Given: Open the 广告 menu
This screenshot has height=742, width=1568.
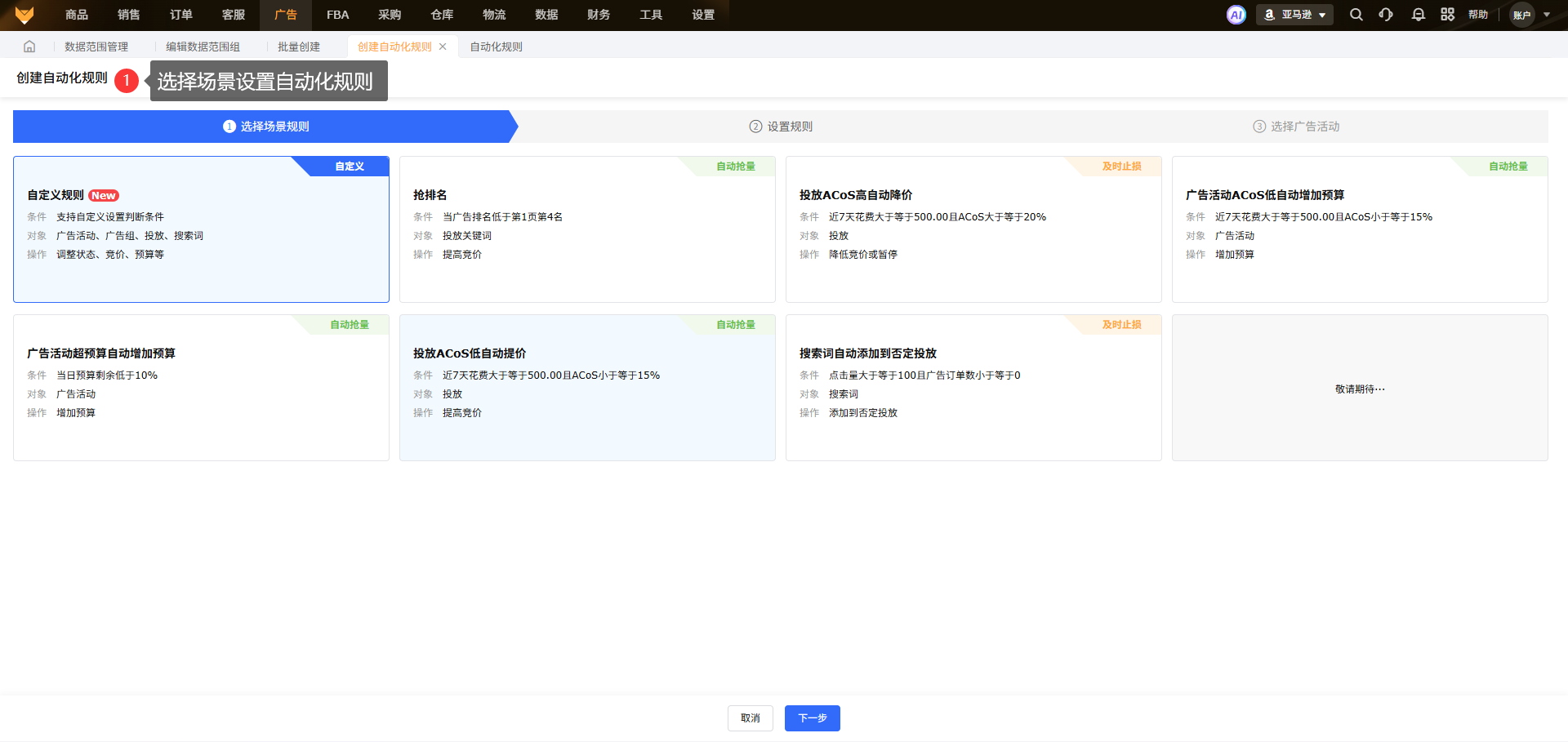Looking at the screenshot, I should click(x=286, y=15).
